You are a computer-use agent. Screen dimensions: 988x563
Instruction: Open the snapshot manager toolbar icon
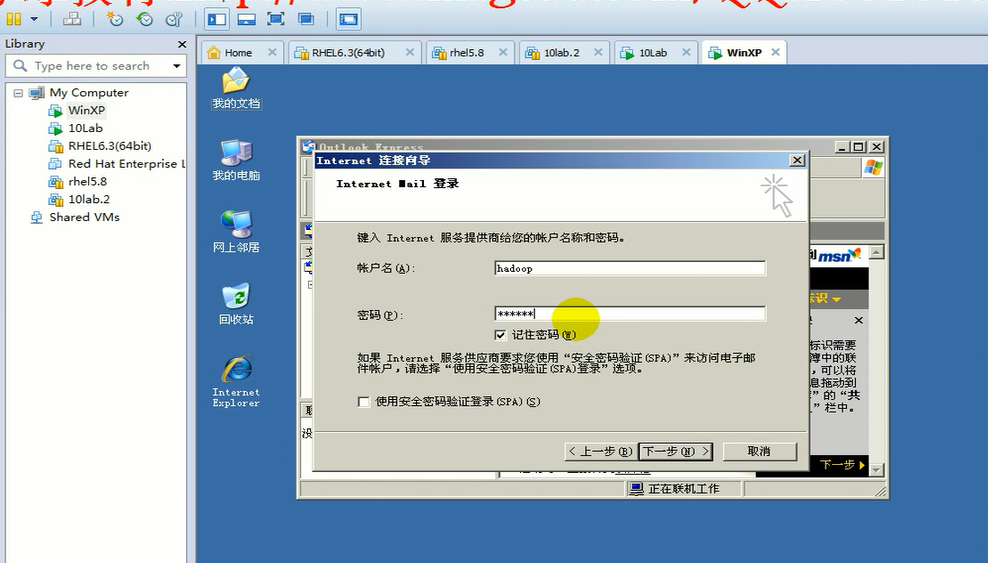(x=174, y=20)
